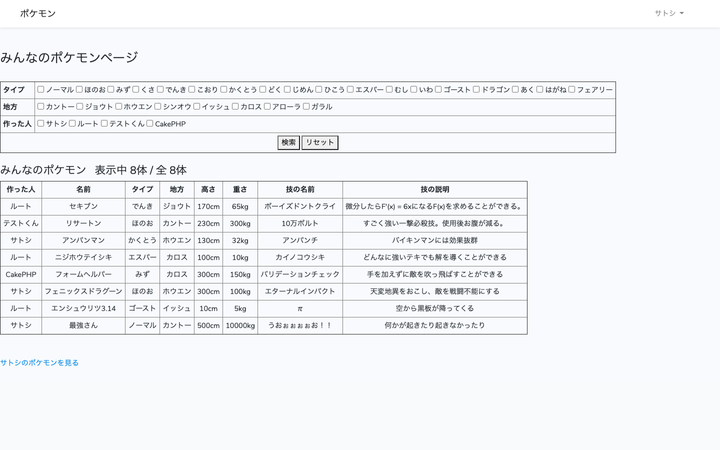Select the ドラゴン type checkbox
Screen dimensions: 720x450
477,90
